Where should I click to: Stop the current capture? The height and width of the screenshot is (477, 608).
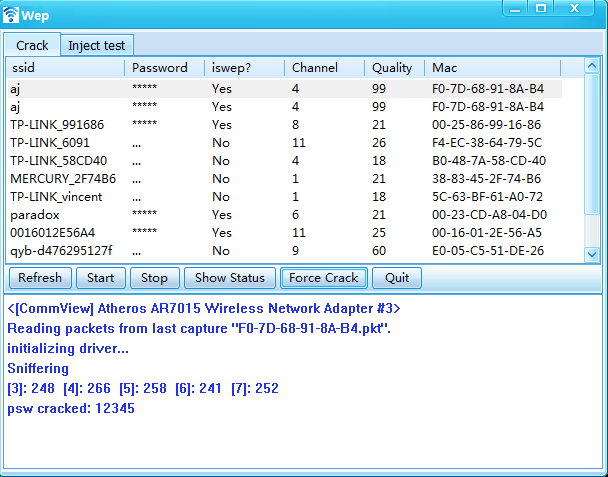pos(154,278)
